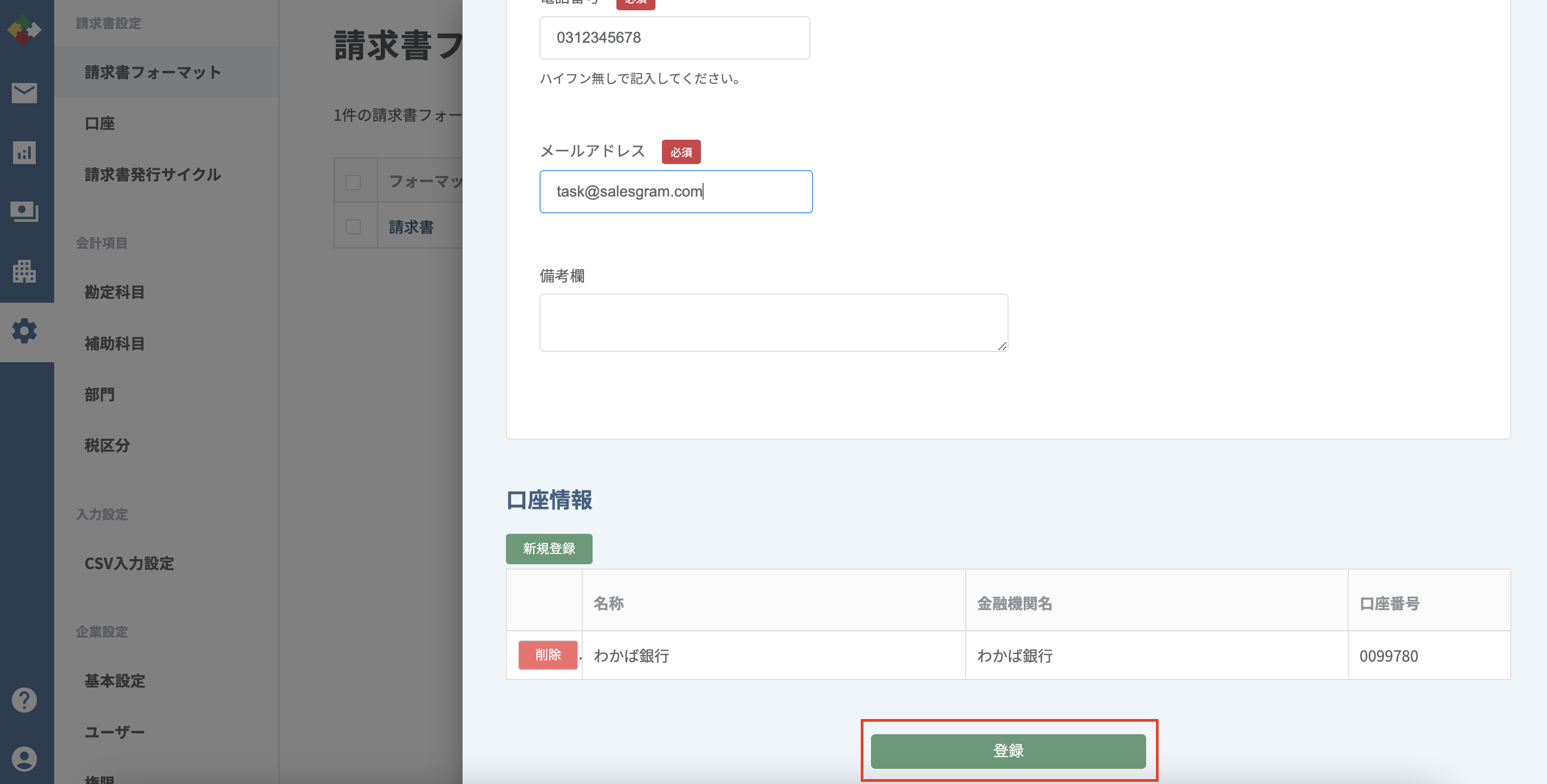The height and width of the screenshot is (784, 1547).
Task: Open the mail envelope icon in the sidebar
Action: (24, 93)
